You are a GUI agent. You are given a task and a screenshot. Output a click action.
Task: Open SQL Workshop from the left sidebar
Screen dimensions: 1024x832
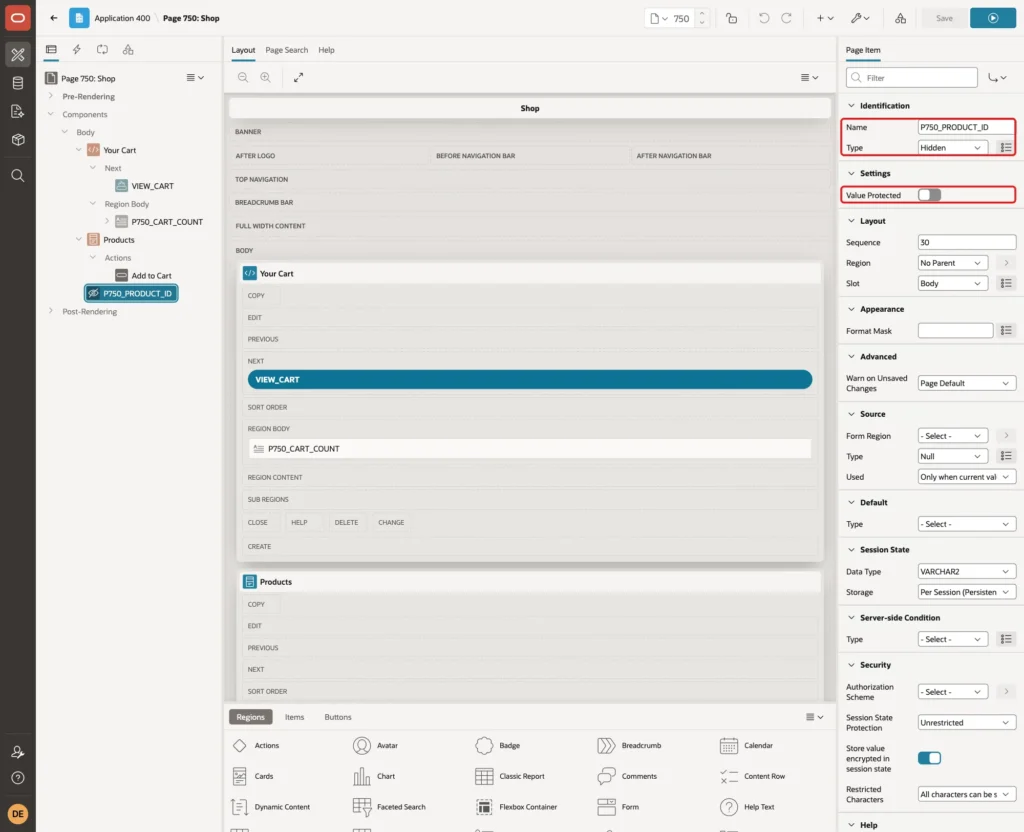pos(18,83)
